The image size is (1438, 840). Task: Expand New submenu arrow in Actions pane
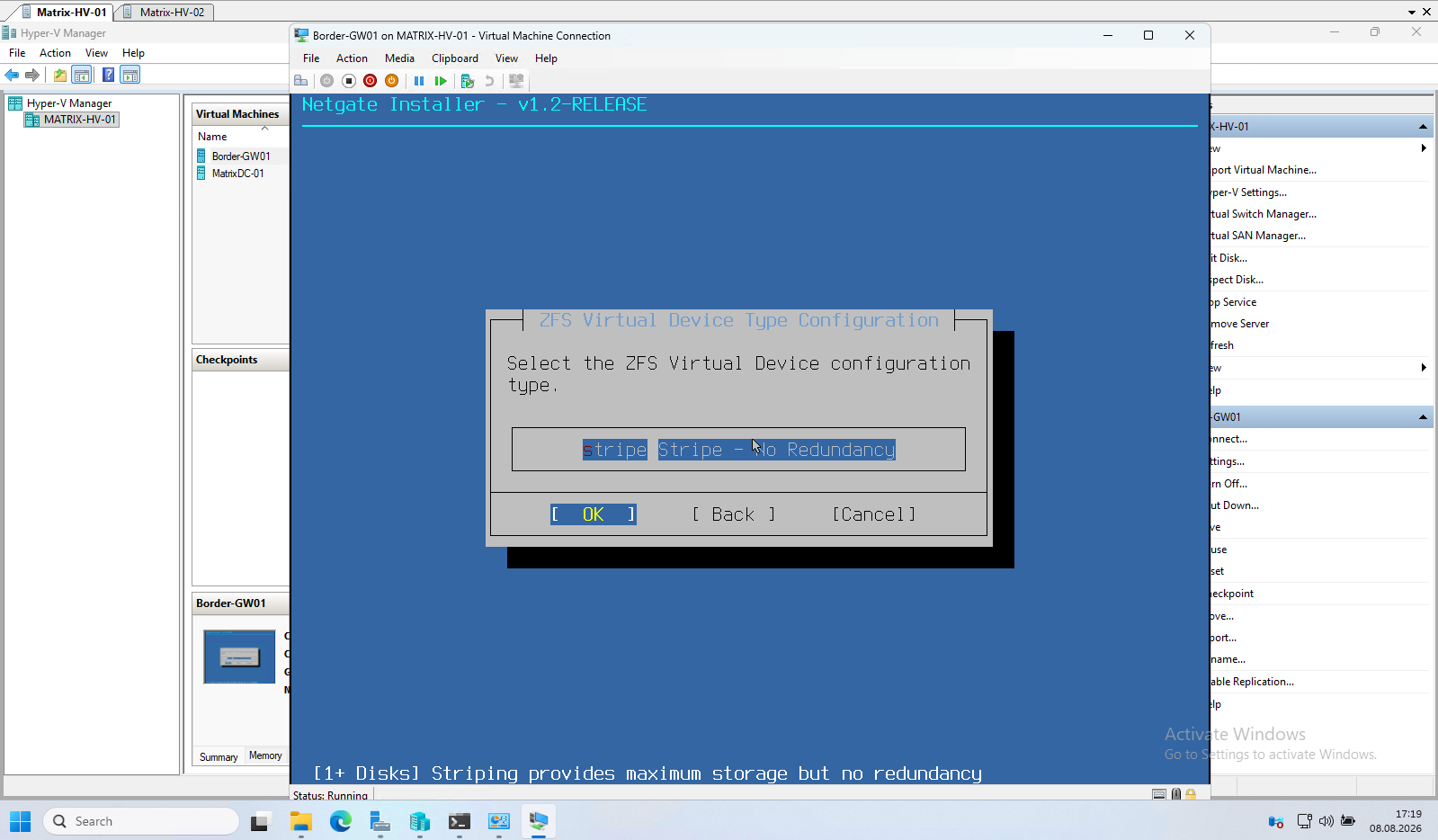[x=1424, y=148]
